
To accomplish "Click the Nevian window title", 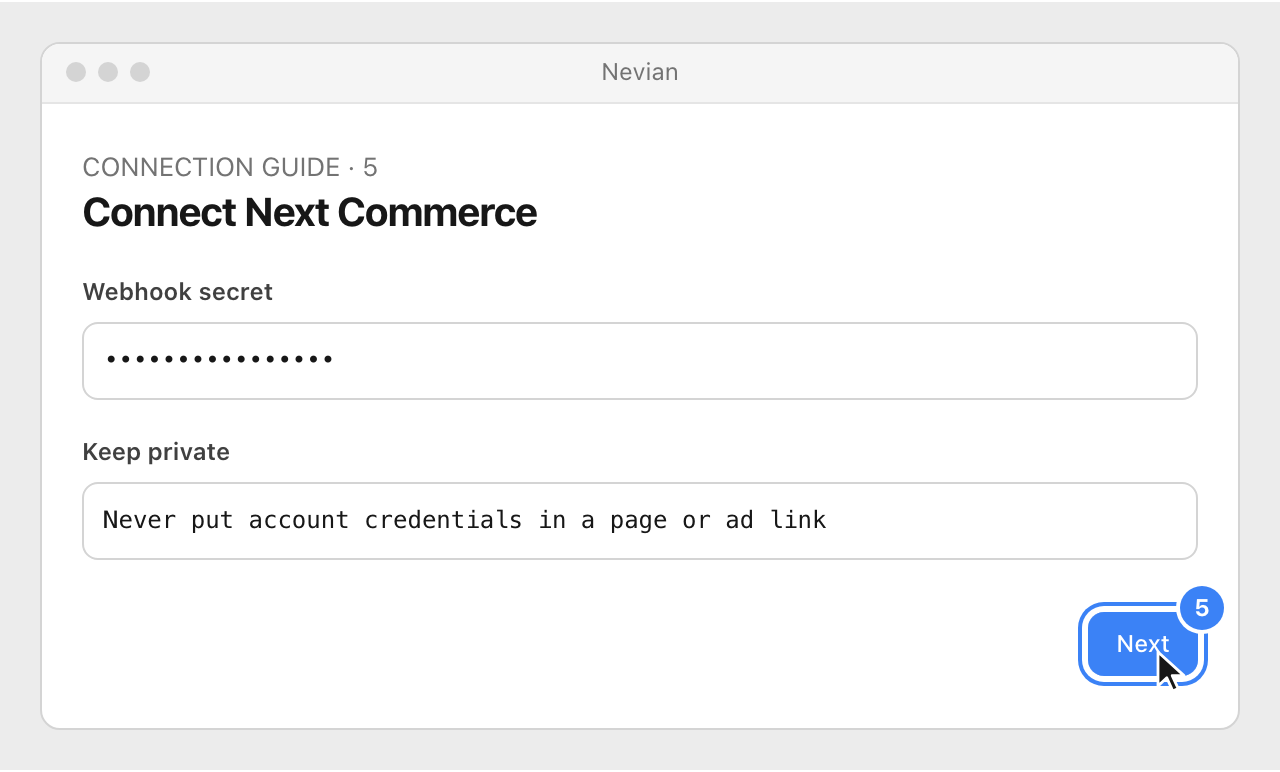I will click(640, 72).
